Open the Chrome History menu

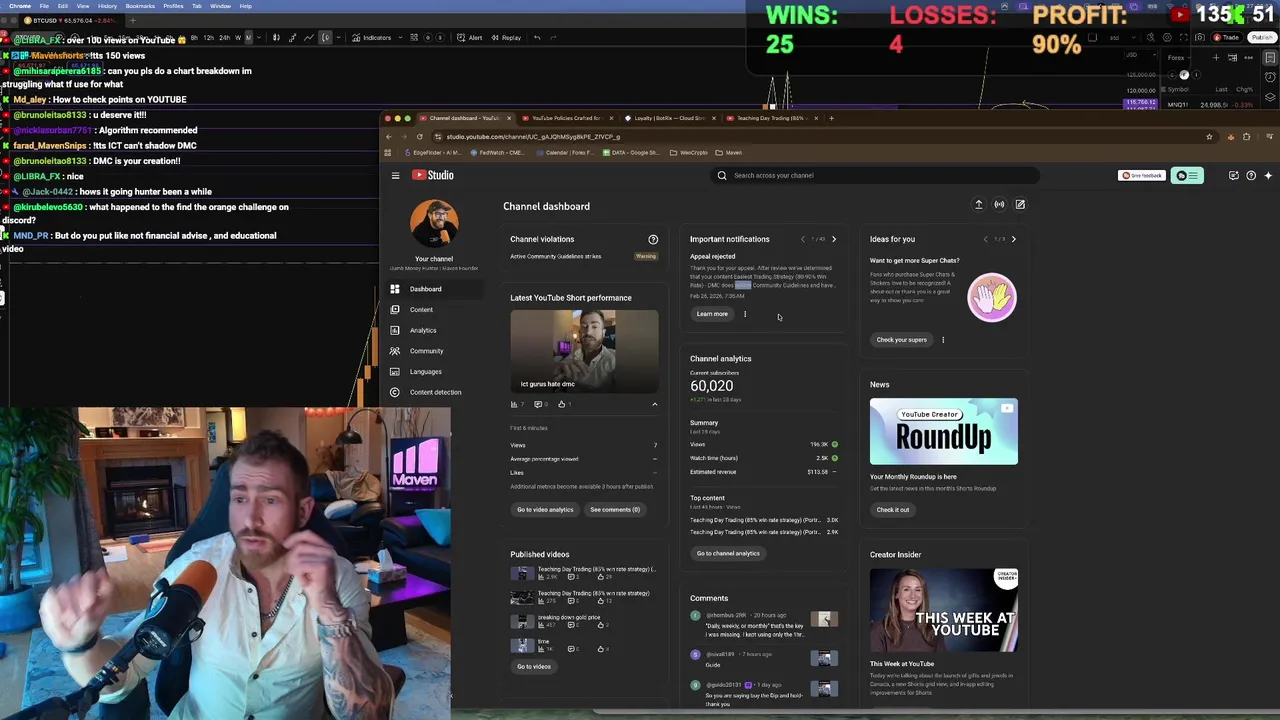tap(107, 6)
